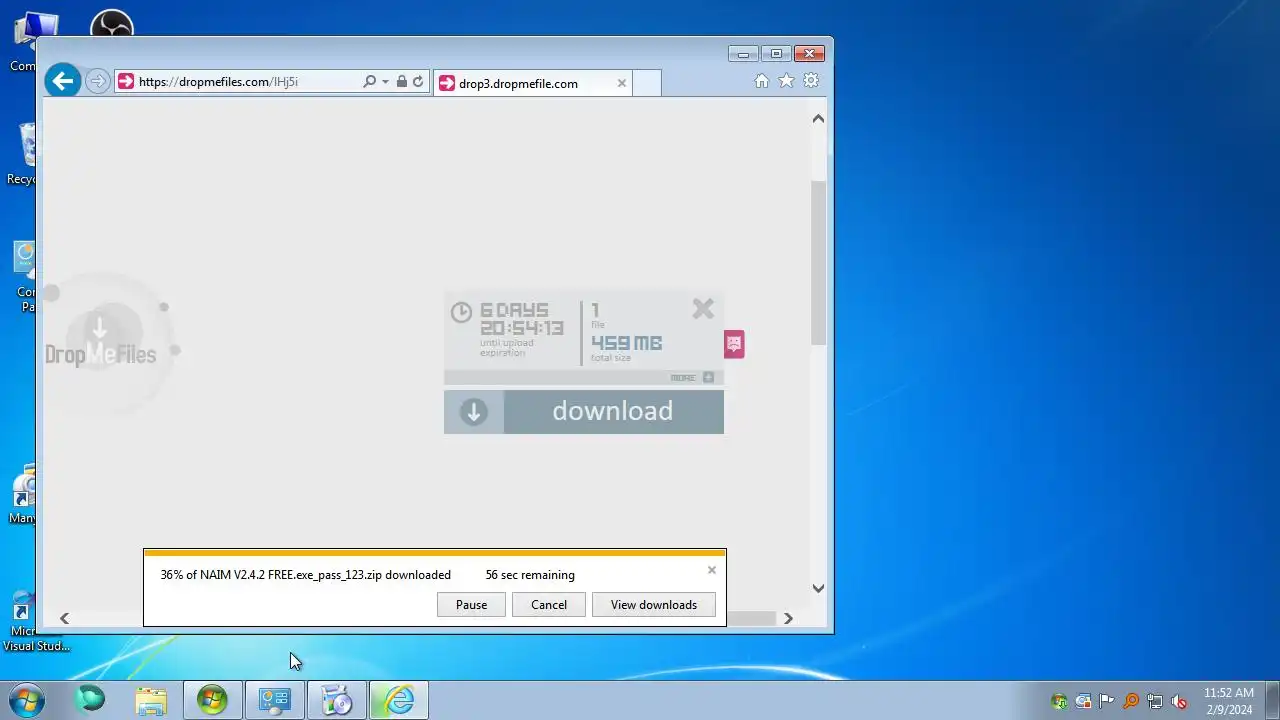Screen dimensions: 1280x720
Task: Click the 56 sec remaining text
Action: tap(530, 575)
